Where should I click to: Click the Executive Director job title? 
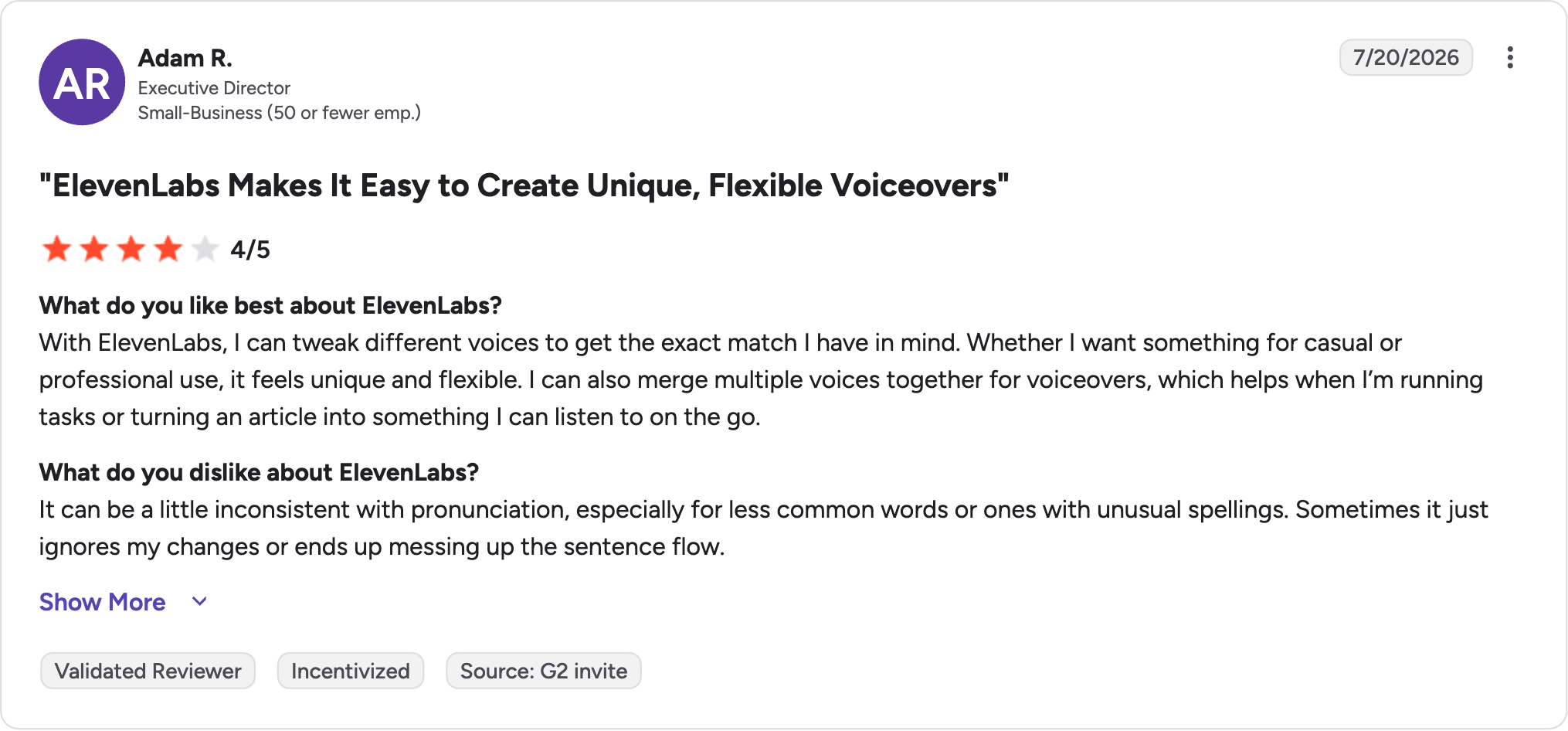click(x=214, y=88)
